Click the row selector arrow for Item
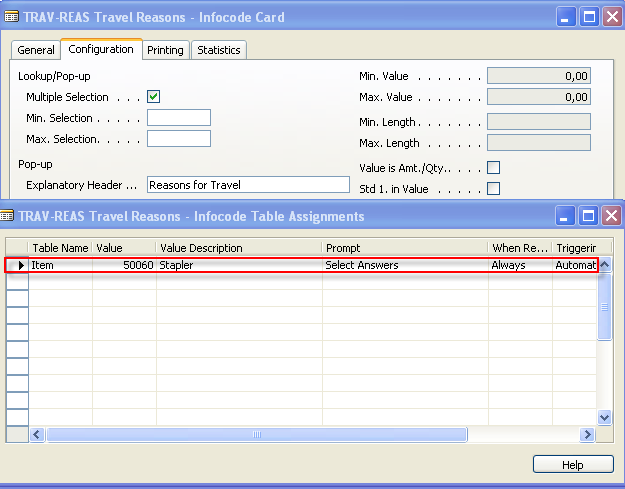Screen dimensions: 625x489 [x=18, y=265]
